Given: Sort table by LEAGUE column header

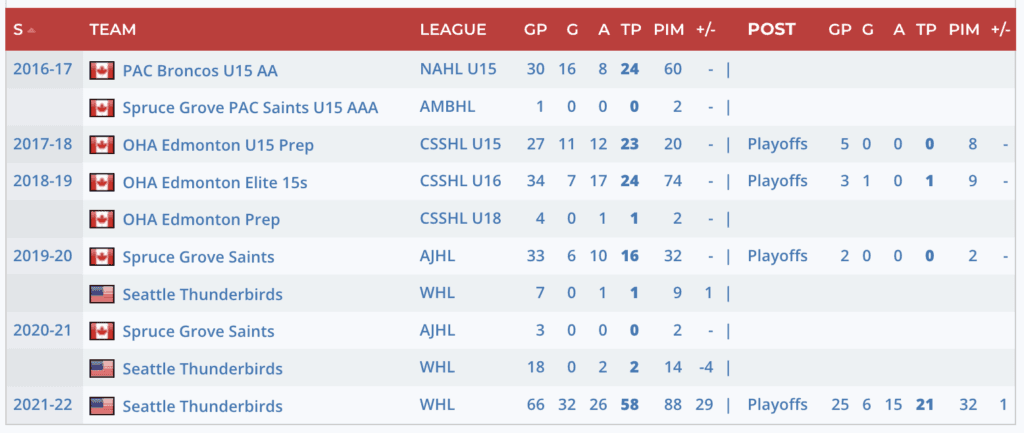Looking at the screenshot, I should pos(453,30).
